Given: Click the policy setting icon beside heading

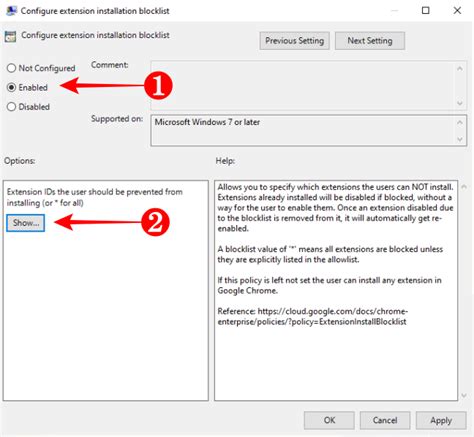Looking at the screenshot, I should click(x=10, y=36).
